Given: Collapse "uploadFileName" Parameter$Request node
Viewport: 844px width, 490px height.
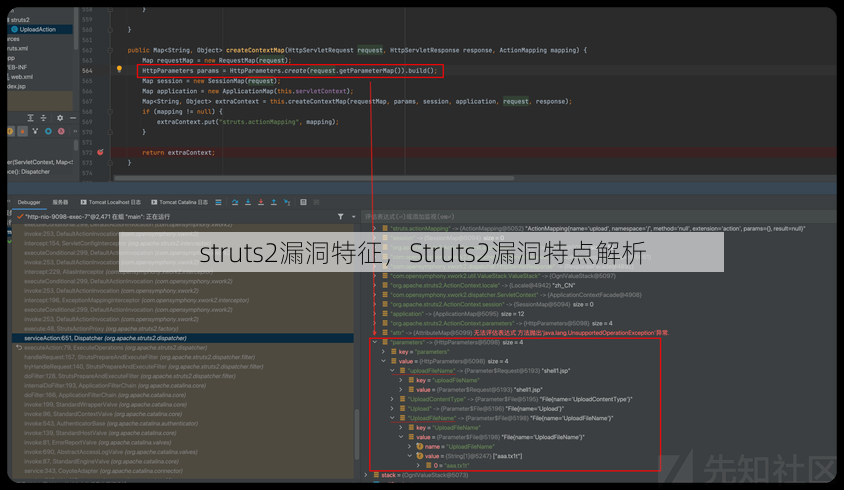Looking at the screenshot, I should pyautogui.click(x=392, y=370).
